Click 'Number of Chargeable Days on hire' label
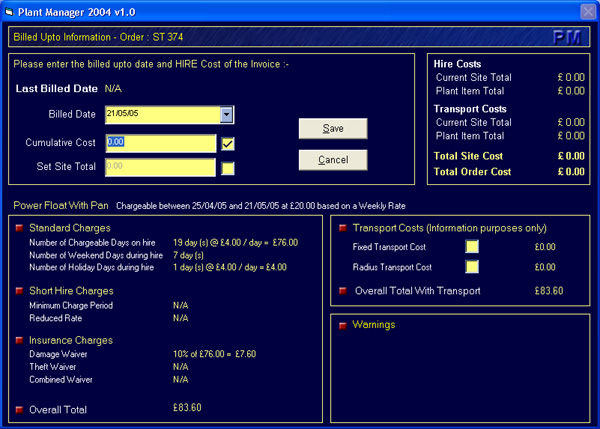 click(92, 243)
